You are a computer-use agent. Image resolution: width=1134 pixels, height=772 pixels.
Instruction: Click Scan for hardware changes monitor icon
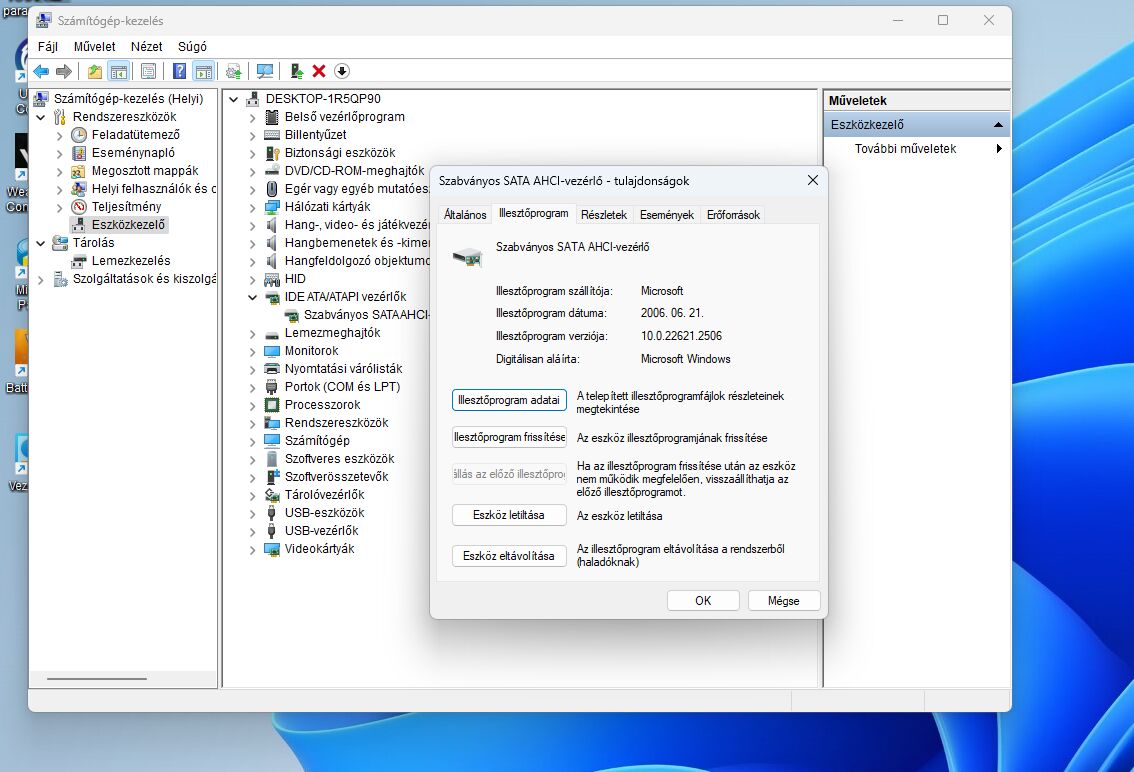pos(265,71)
